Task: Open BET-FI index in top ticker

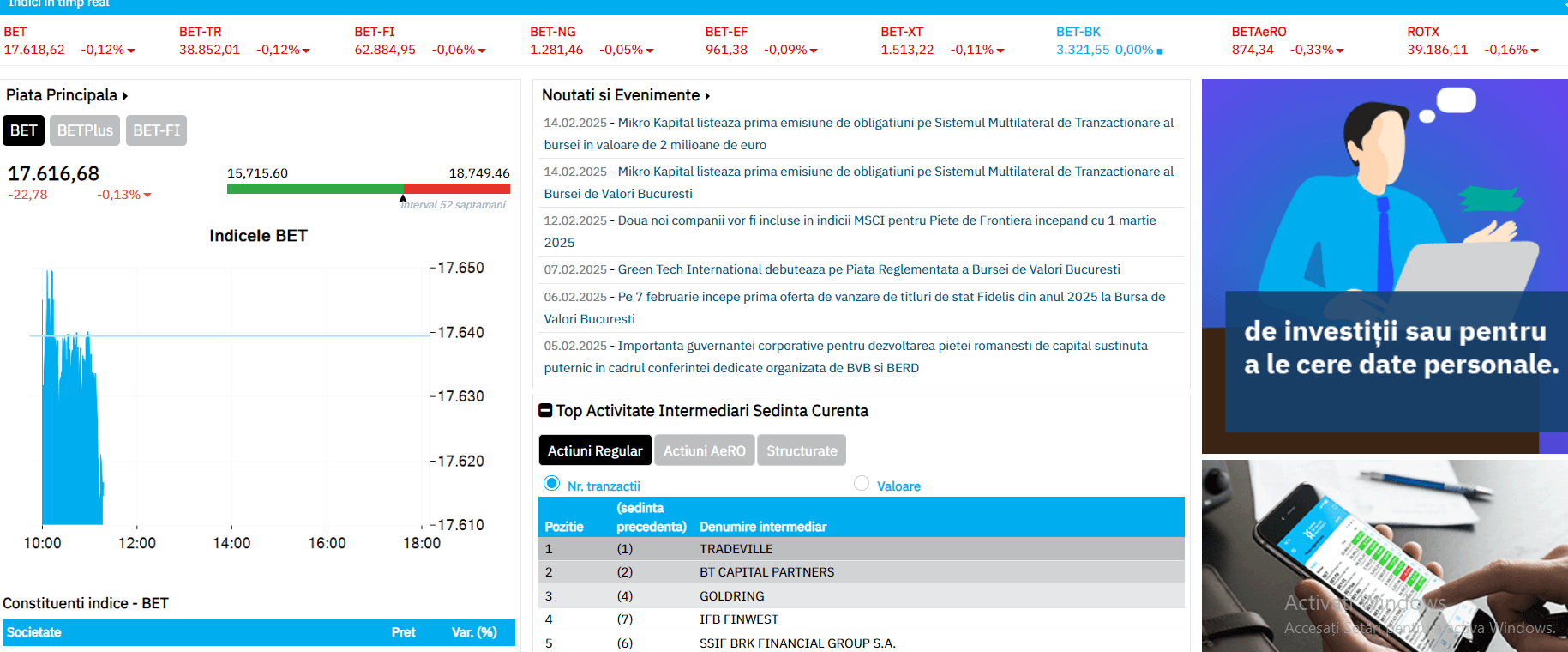Action: pyautogui.click(x=375, y=32)
